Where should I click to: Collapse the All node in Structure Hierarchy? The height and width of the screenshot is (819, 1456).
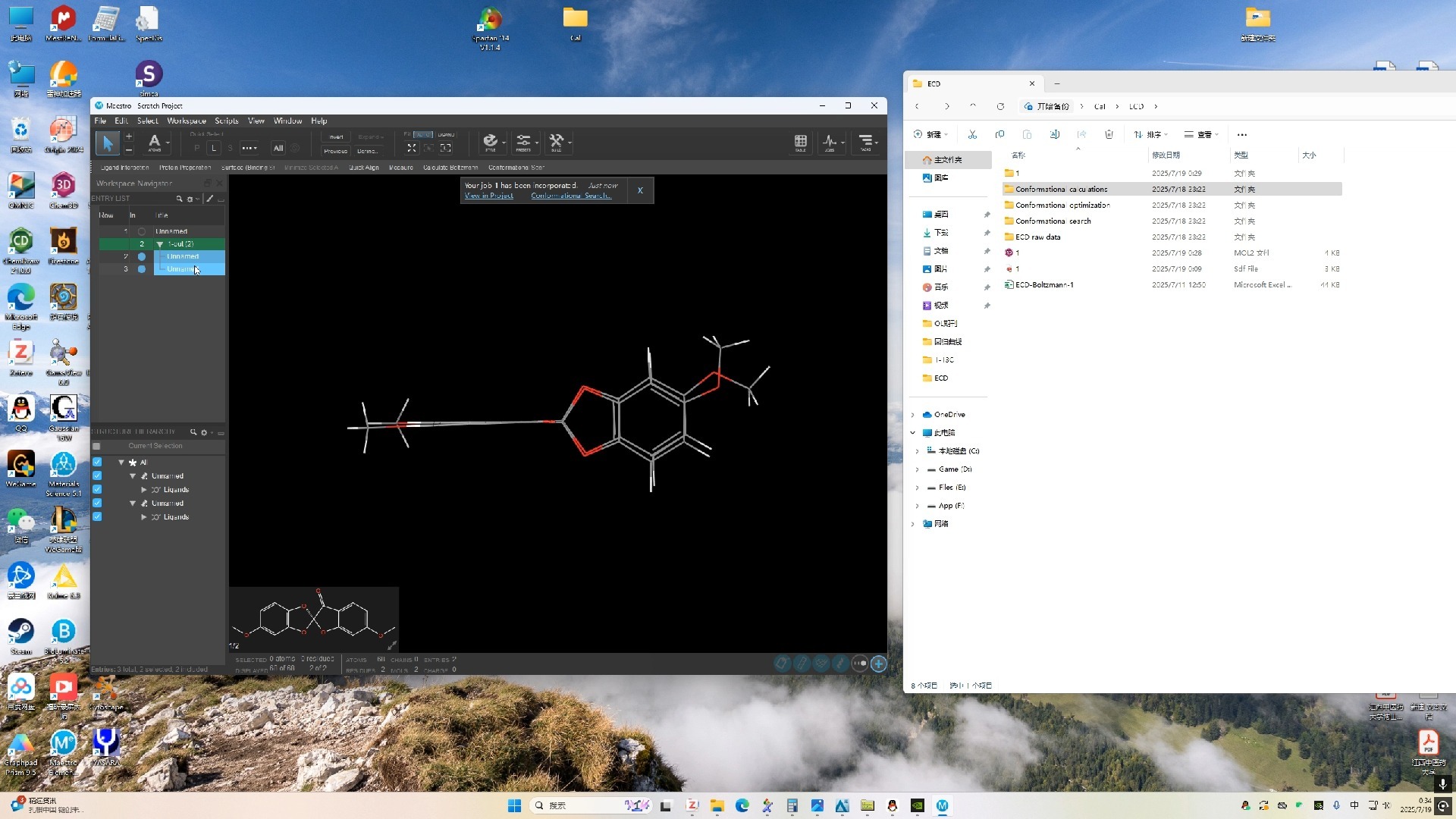[121, 462]
